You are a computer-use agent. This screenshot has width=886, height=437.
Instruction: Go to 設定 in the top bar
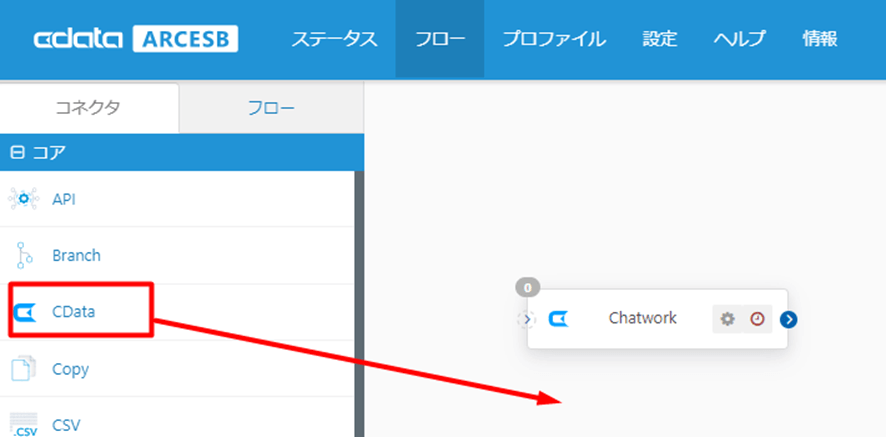click(659, 39)
